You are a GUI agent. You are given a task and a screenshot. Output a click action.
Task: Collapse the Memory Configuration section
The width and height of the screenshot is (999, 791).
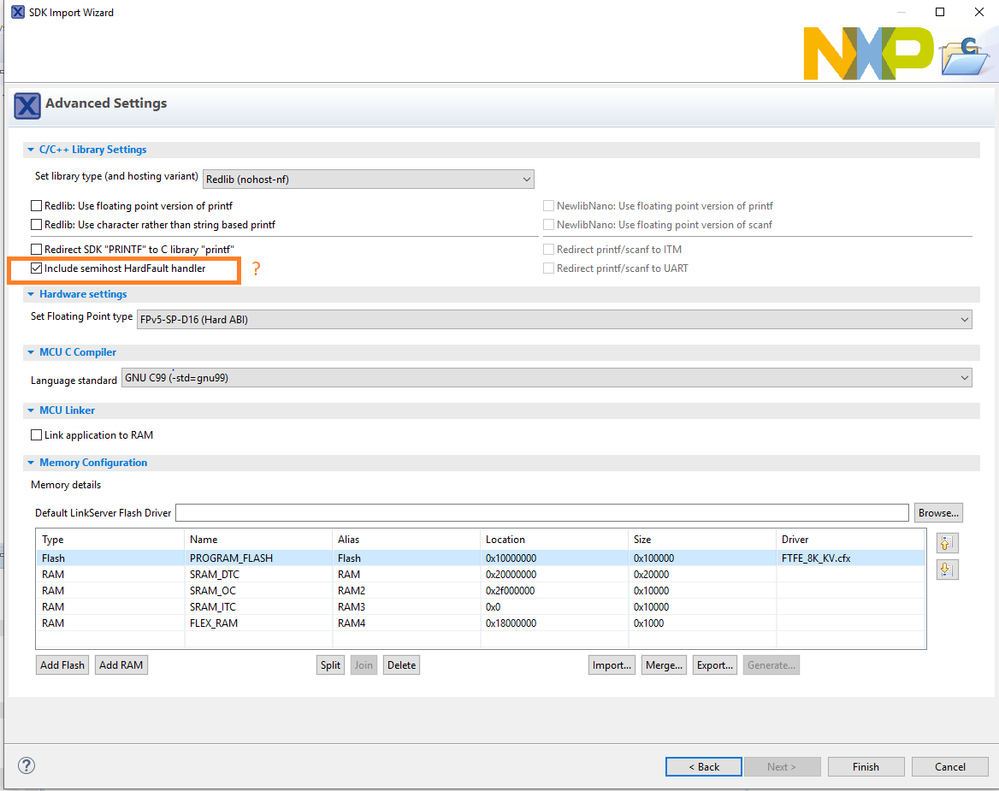31,463
